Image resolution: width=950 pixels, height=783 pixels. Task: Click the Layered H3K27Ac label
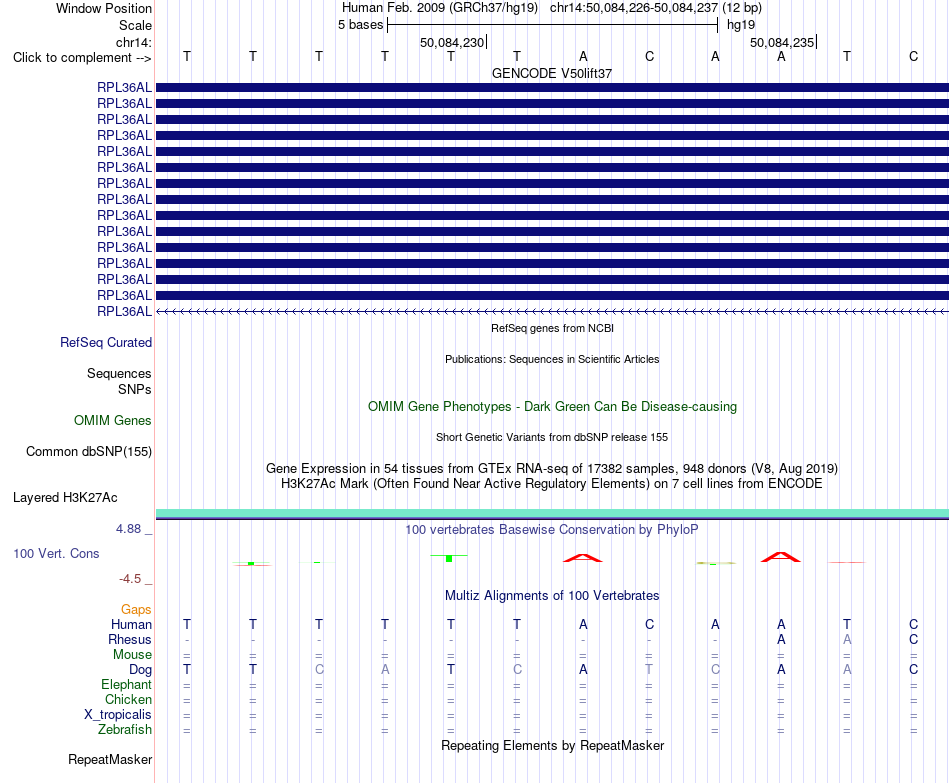[x=65, y=498]
